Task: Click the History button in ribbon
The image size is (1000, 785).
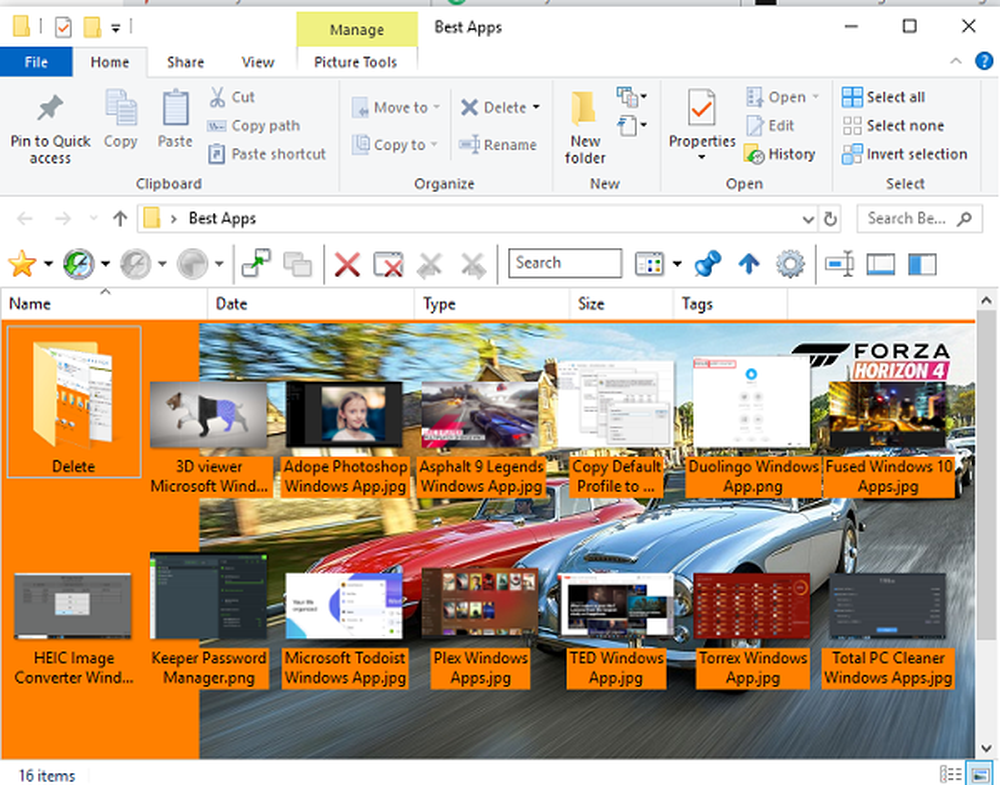Action: coord(781,154)
